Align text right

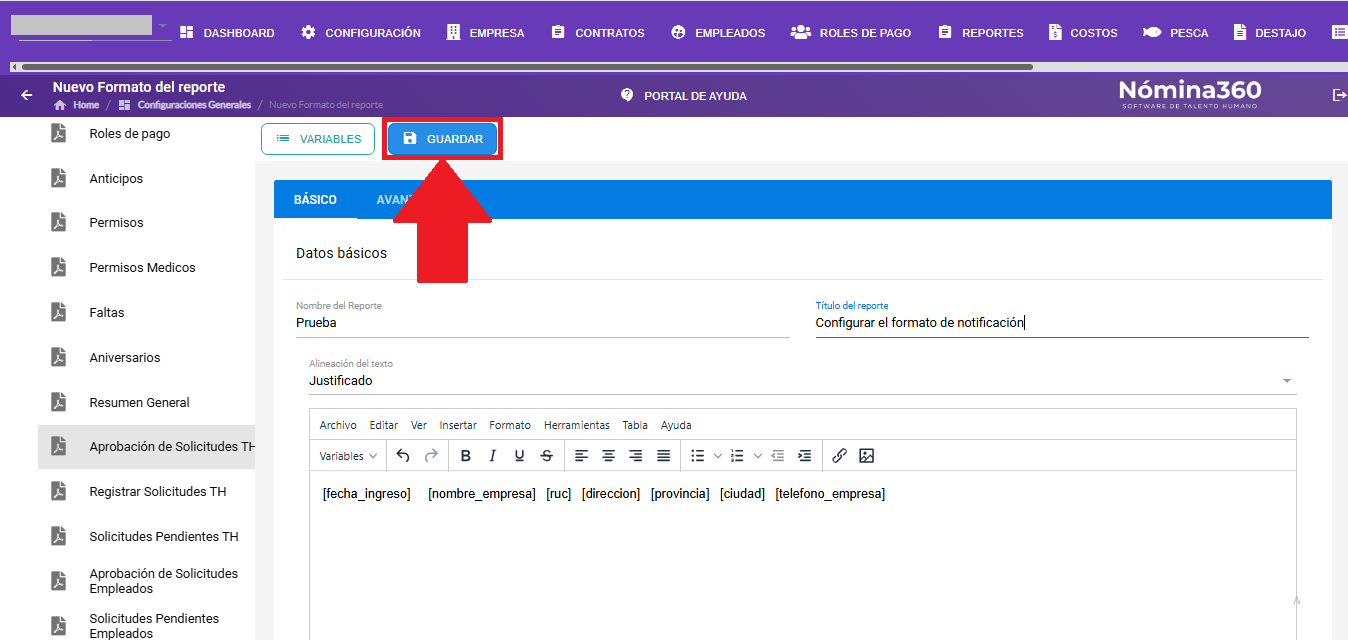click(635, 456)
